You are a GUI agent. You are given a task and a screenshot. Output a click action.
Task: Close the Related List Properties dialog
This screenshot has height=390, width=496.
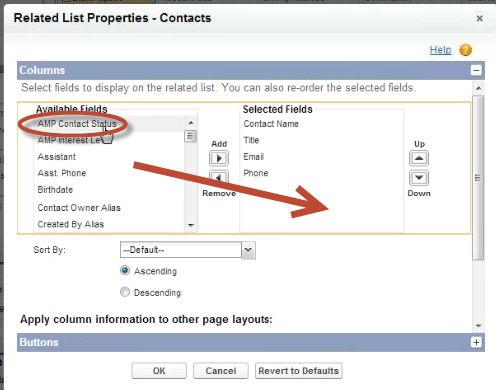pos(479,18)
